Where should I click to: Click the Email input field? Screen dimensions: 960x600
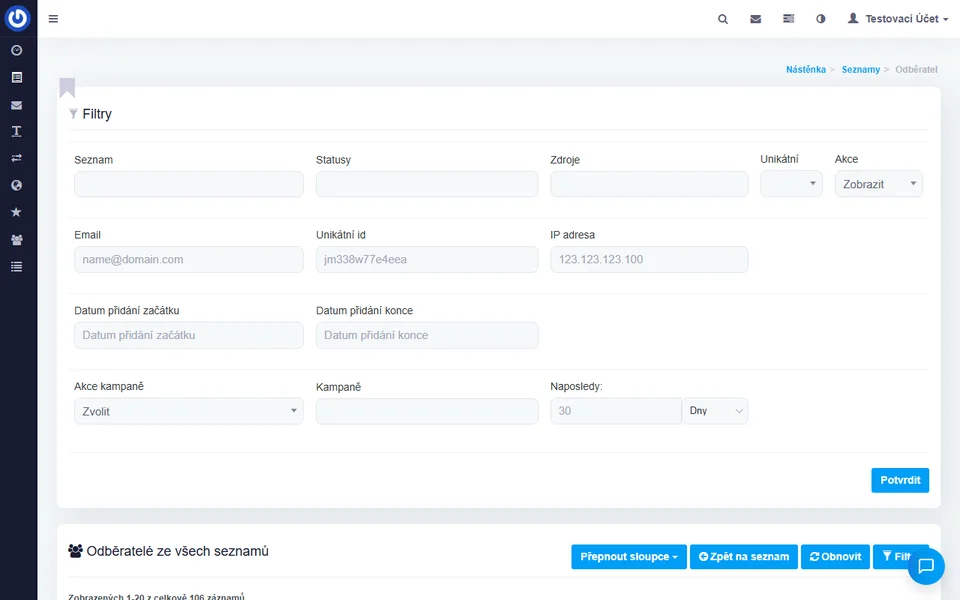[188, 260]
